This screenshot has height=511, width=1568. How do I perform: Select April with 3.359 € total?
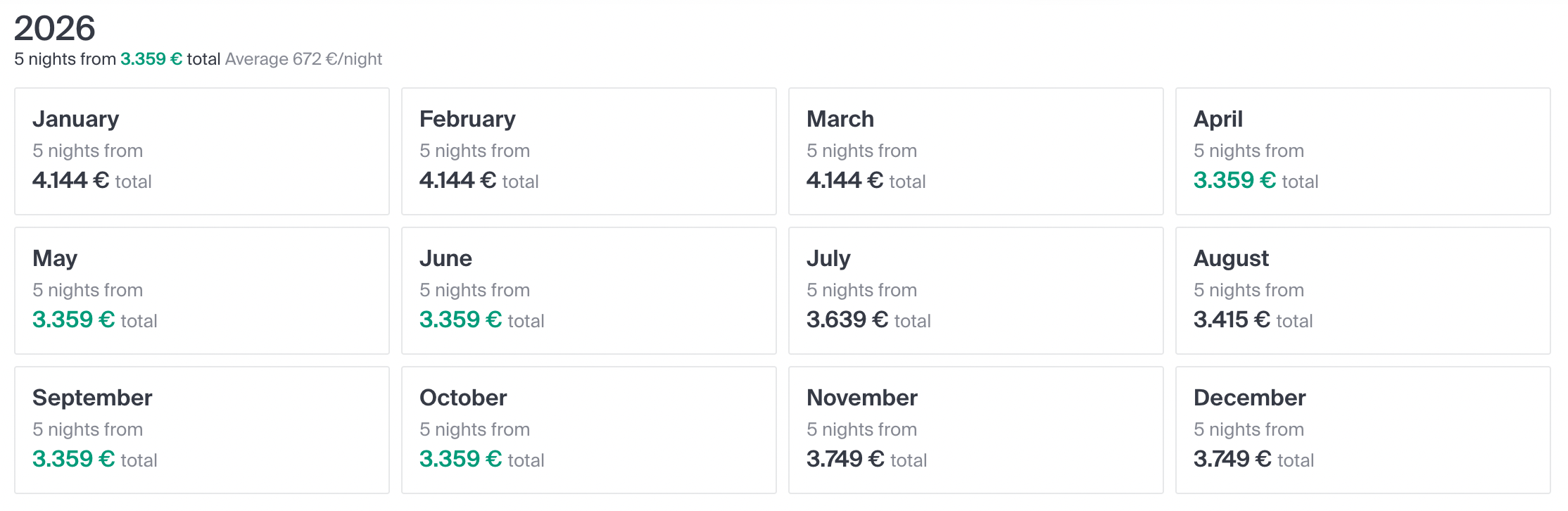pos(1362,151)
